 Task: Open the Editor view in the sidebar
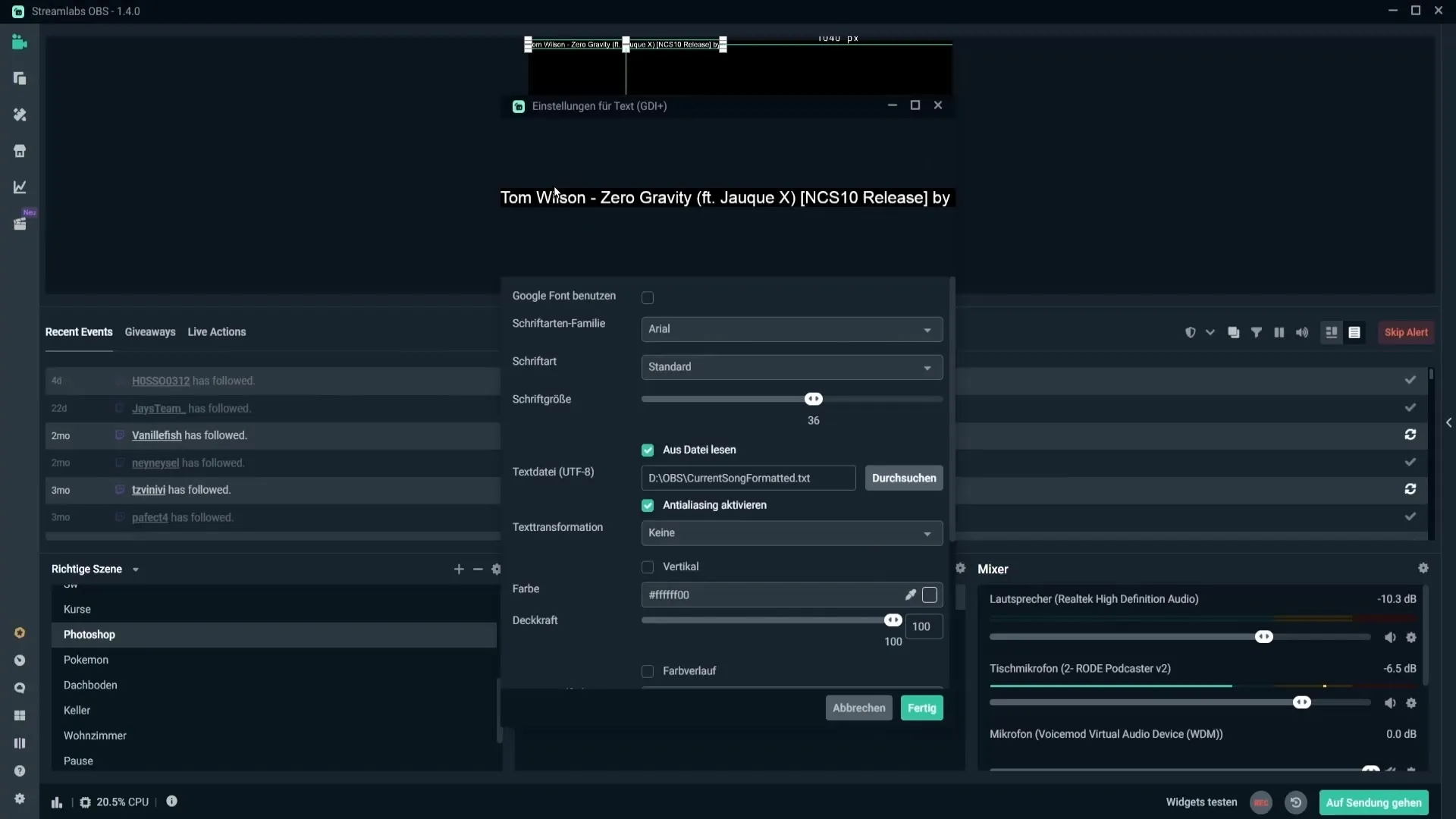[x=20, y=42]
